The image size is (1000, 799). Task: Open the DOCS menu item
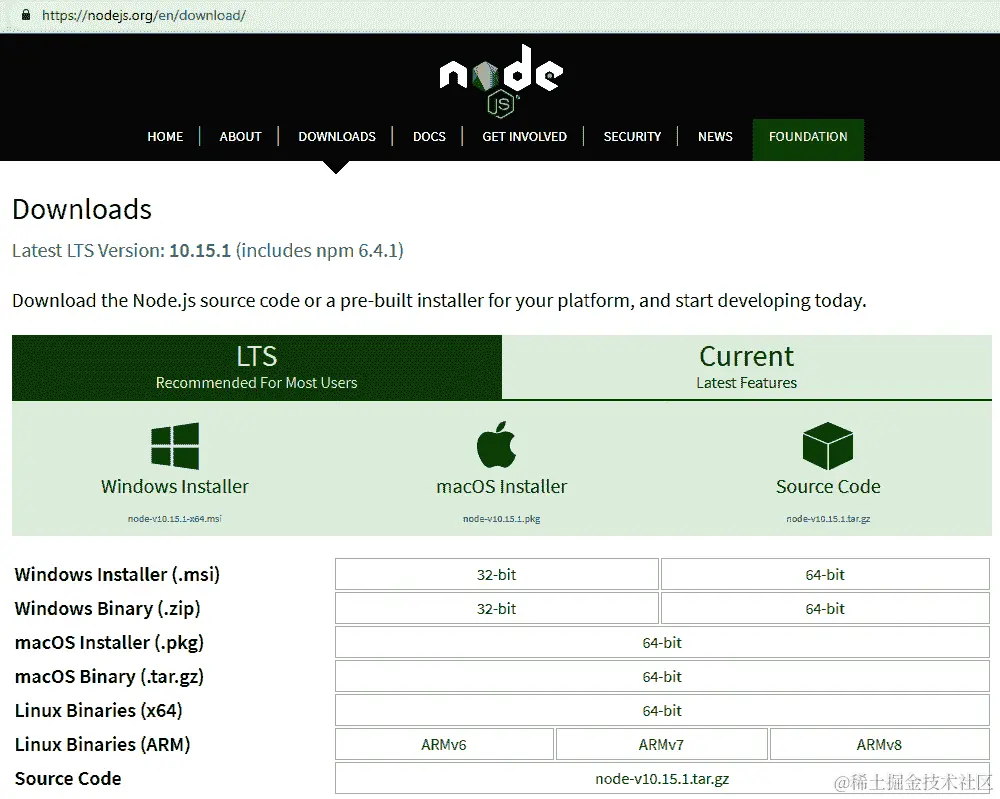pyautogui.click(x=429, y=136)
